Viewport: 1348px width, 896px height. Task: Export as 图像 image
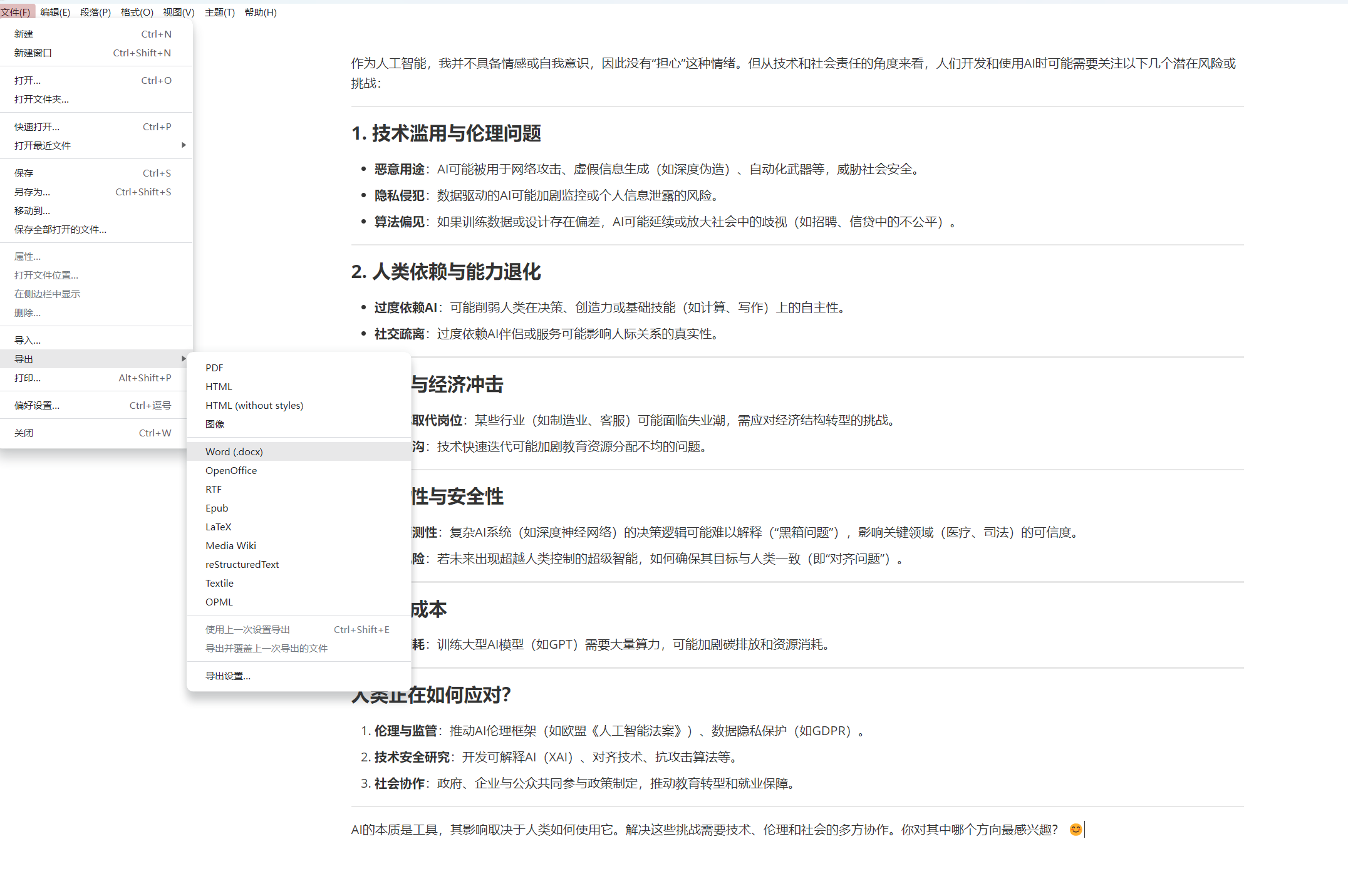[215, 424]
